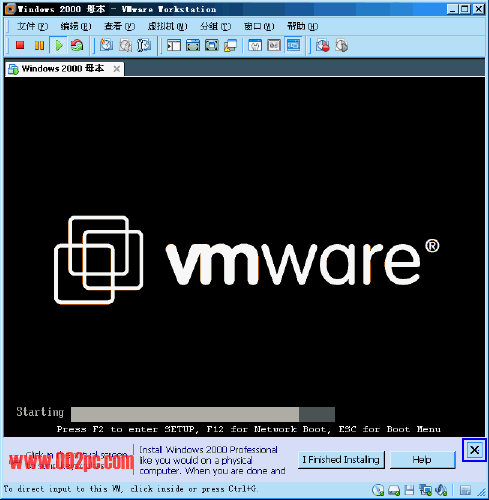Open the 帮助 (H) menu
The image size is (489, 500).
302,26
